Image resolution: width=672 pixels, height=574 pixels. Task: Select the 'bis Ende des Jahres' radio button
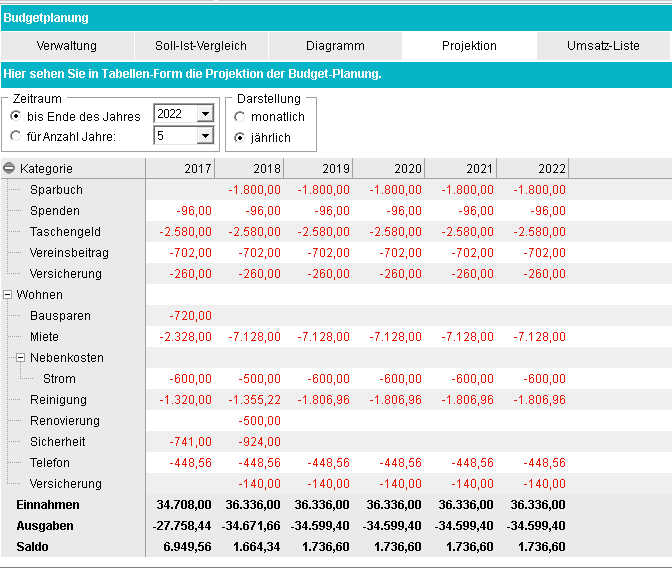15,116
